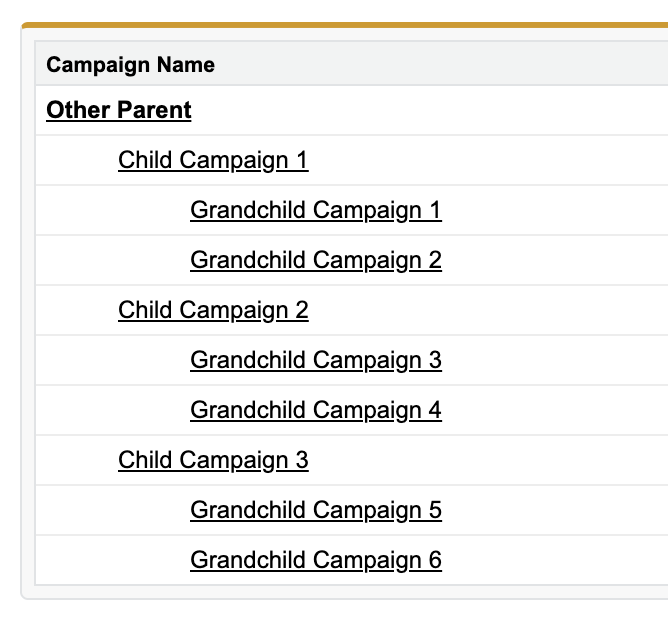Select the Child Campaign 3 link

(x=213, y=460)
